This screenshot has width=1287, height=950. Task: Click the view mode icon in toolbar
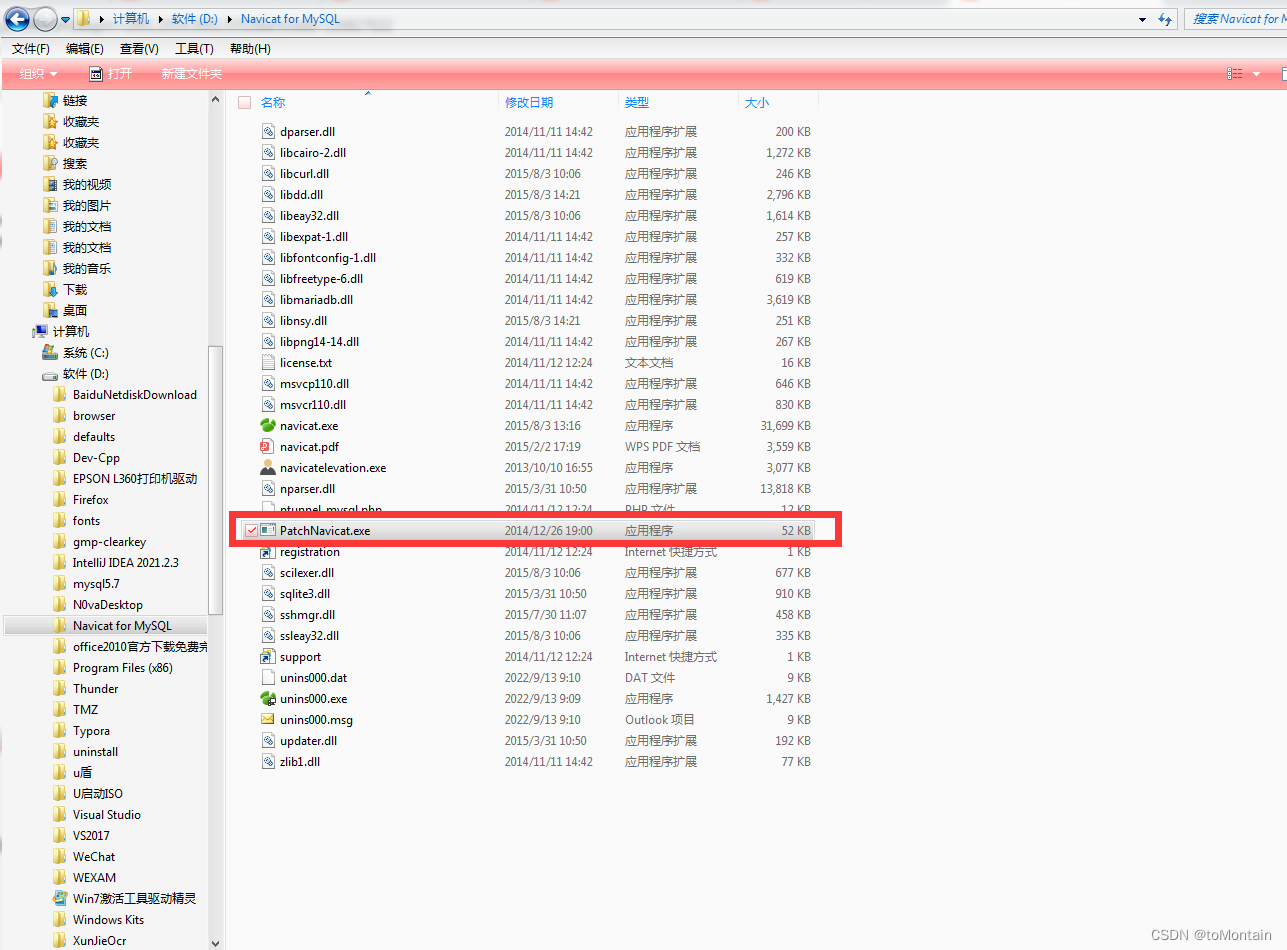[x=1235, y=74]
